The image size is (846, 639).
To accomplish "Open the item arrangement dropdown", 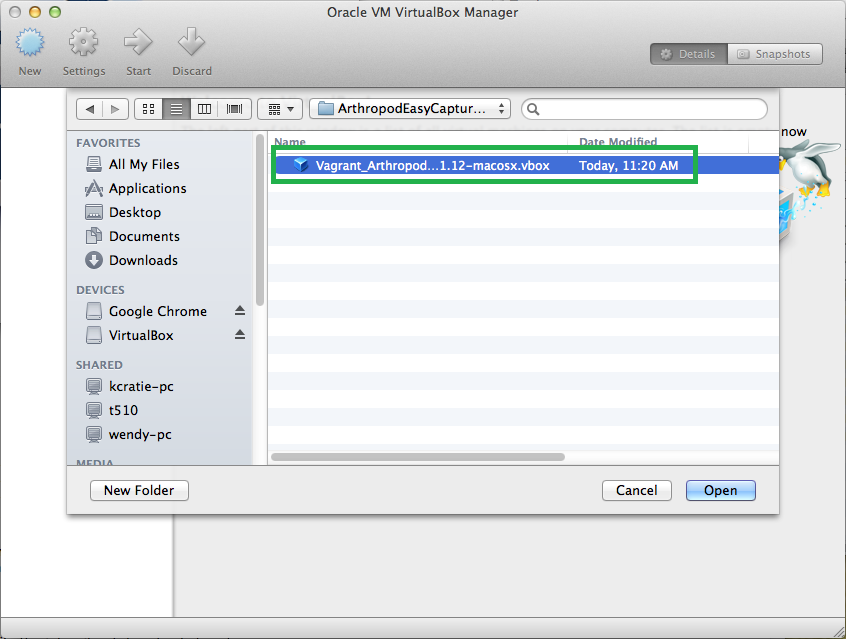I will coord(281,109).
